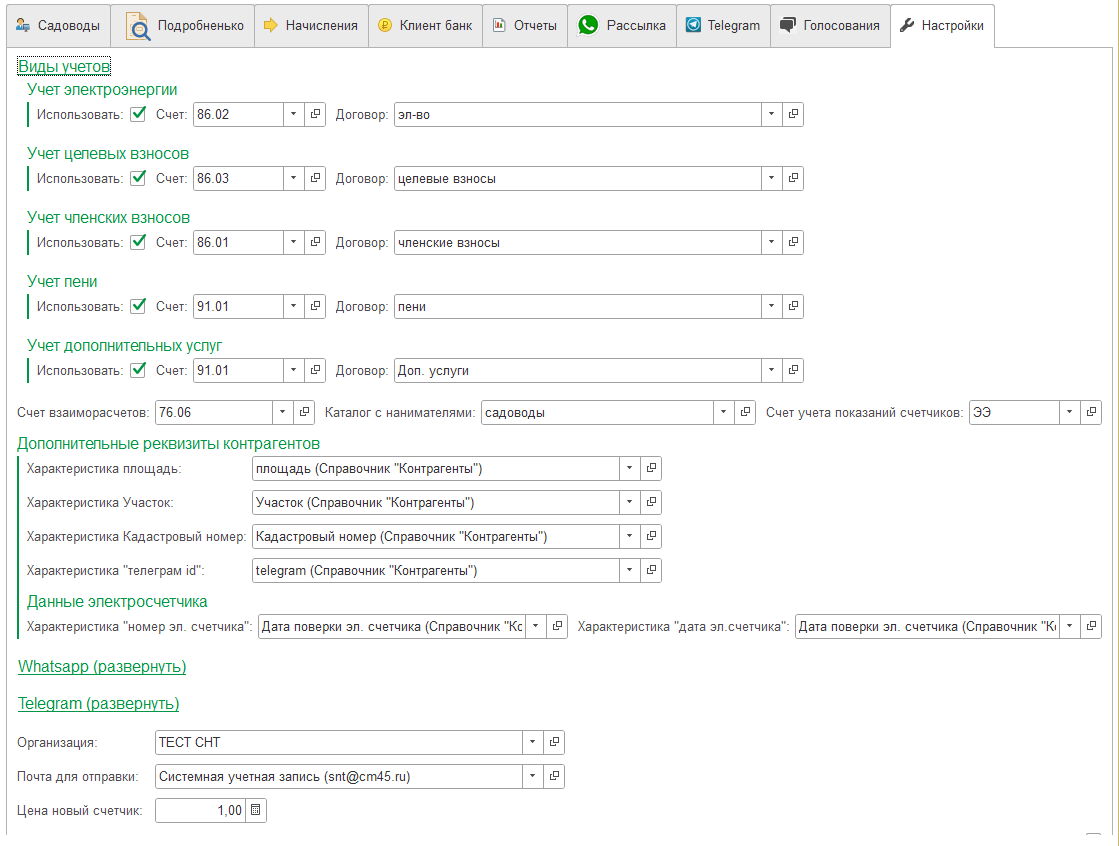The image size is (1119, 846).
Task: Open form icon for 'эл-во' contract field
Action: coord(793,115)
